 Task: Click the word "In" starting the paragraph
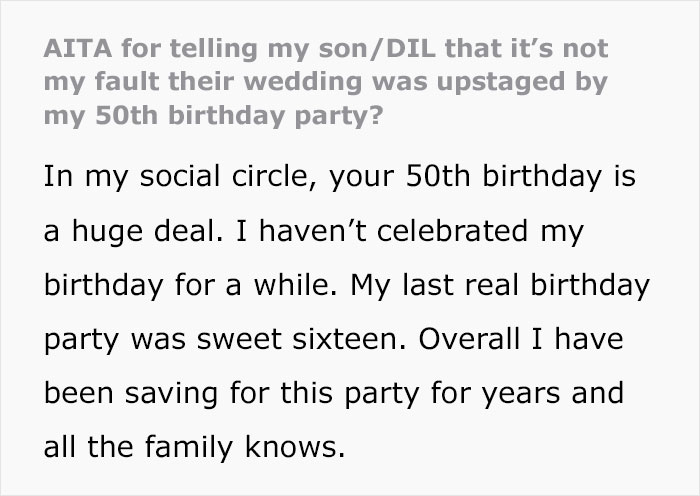[56, 180]
